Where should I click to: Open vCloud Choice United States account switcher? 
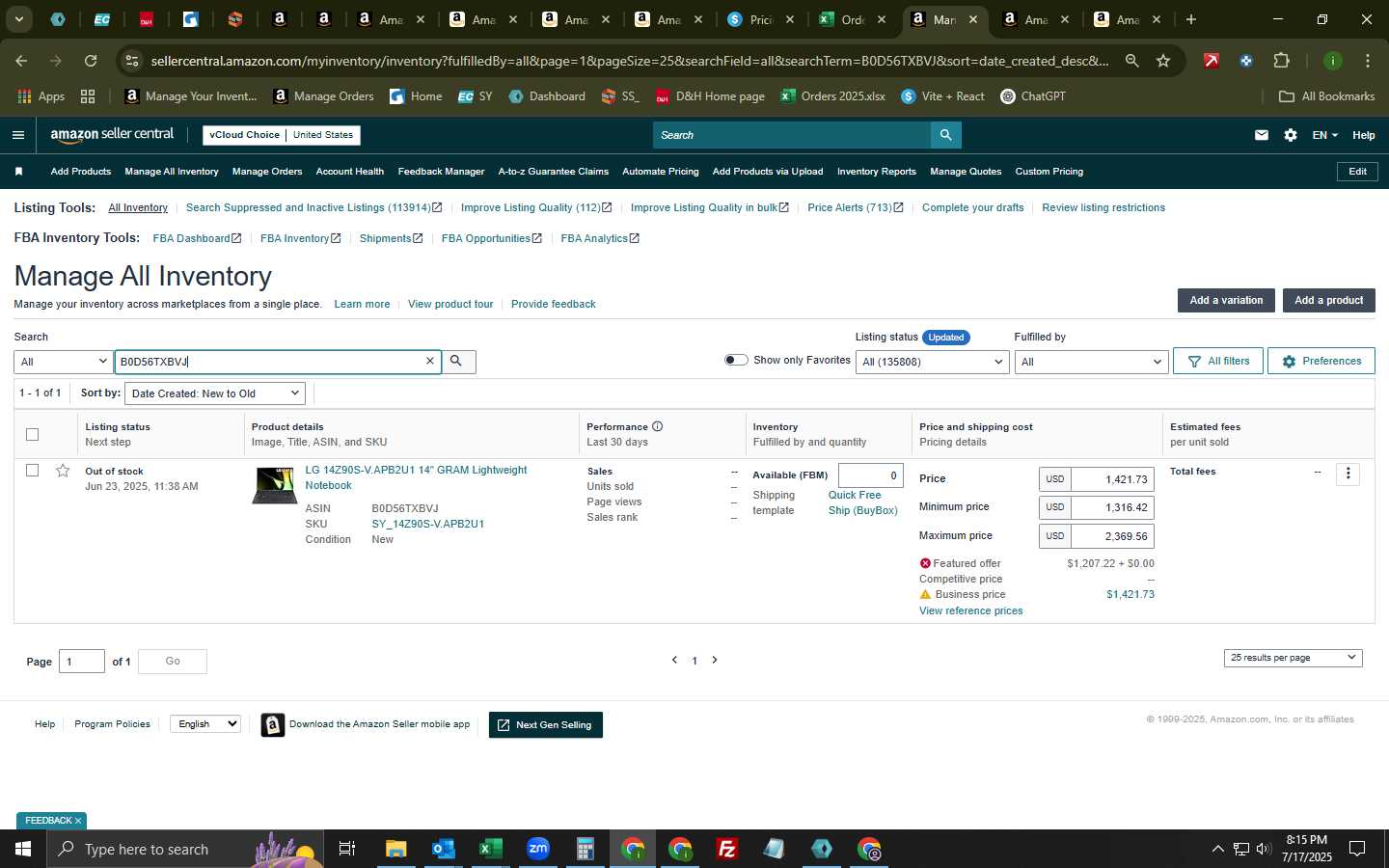pos(282,135)
